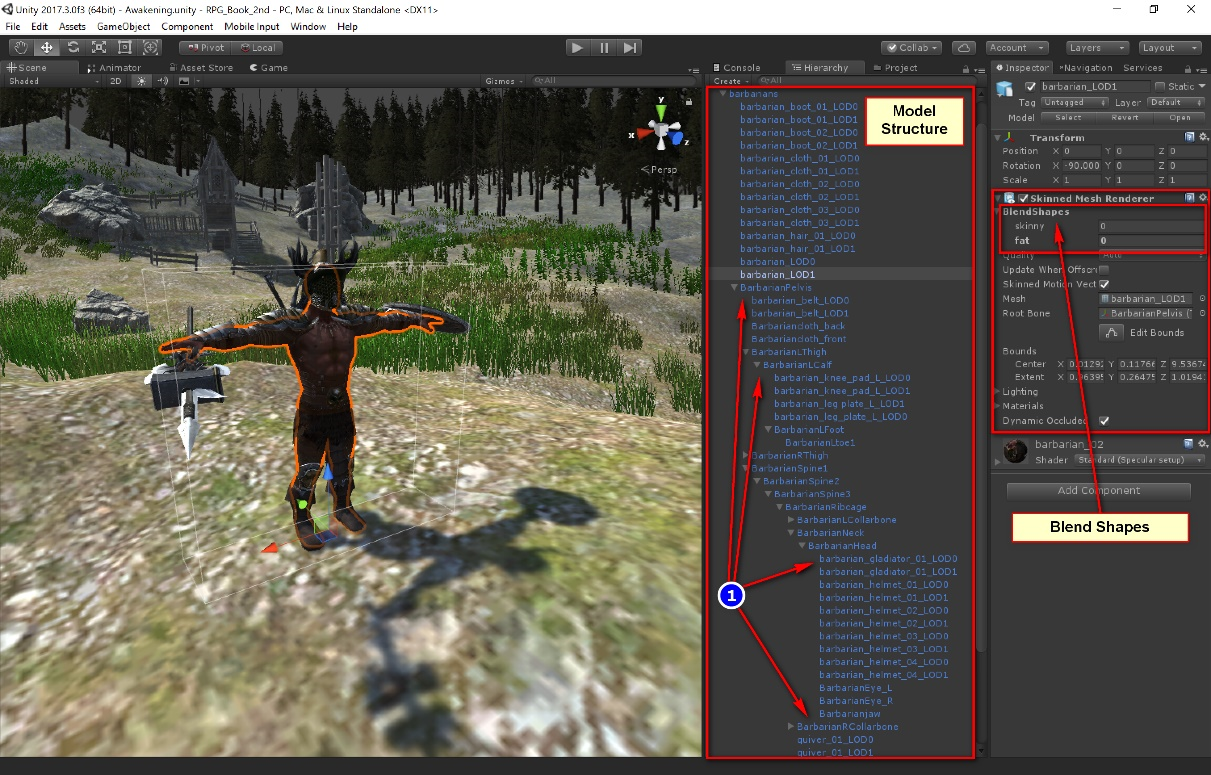Enable the Static checkbox
Image resolution: width=1211 pixels, height=775 pixels.
pos(1160,87)
